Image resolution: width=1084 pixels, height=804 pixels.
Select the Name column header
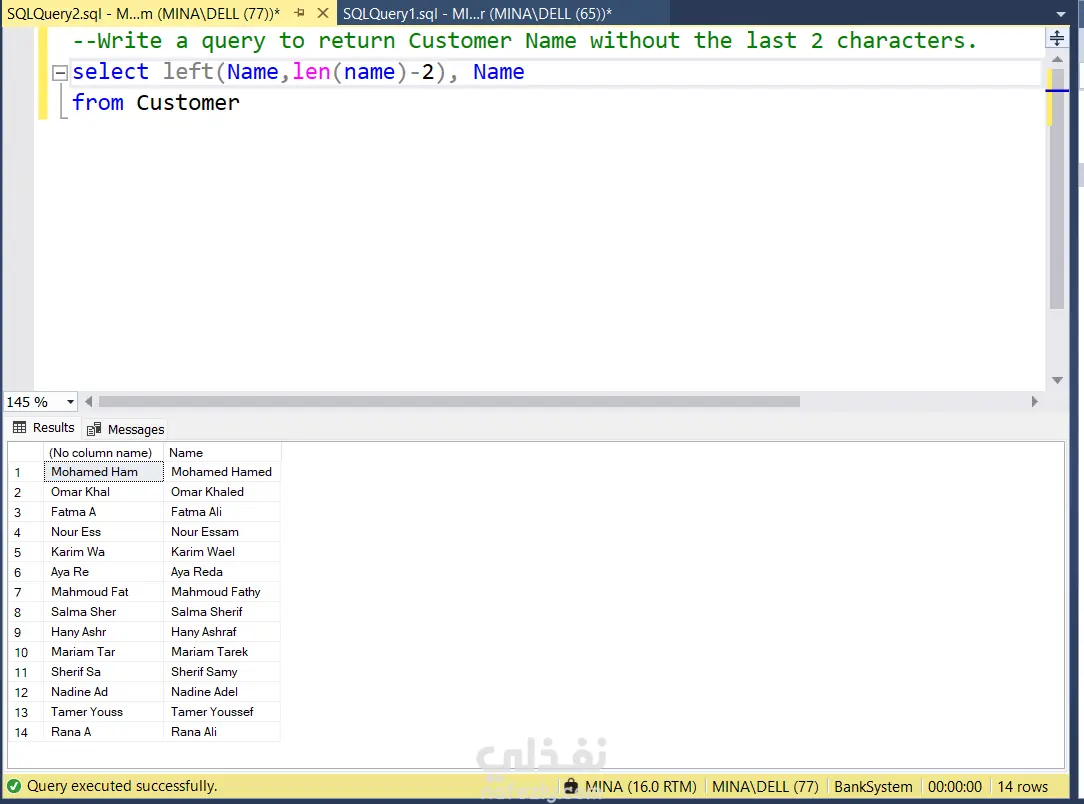pos(222,453)
